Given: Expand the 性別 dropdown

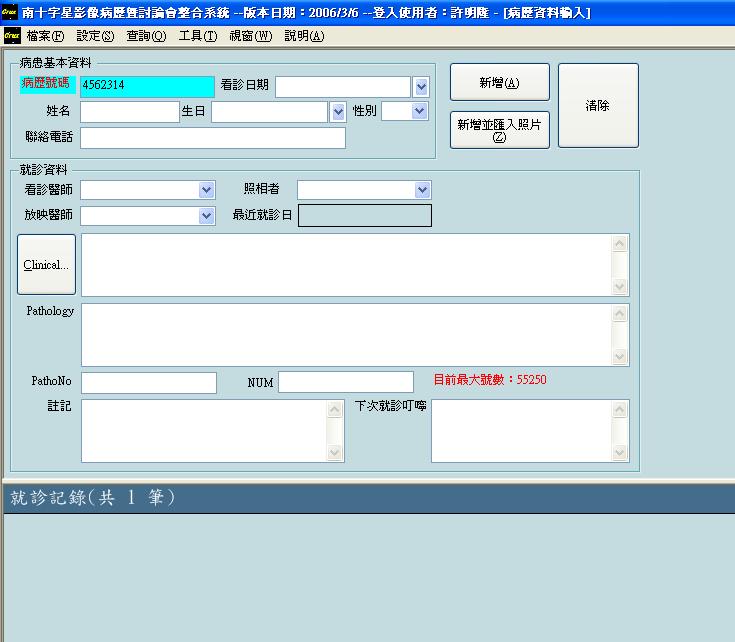Looking at the screenshot, I should [420, 111].
